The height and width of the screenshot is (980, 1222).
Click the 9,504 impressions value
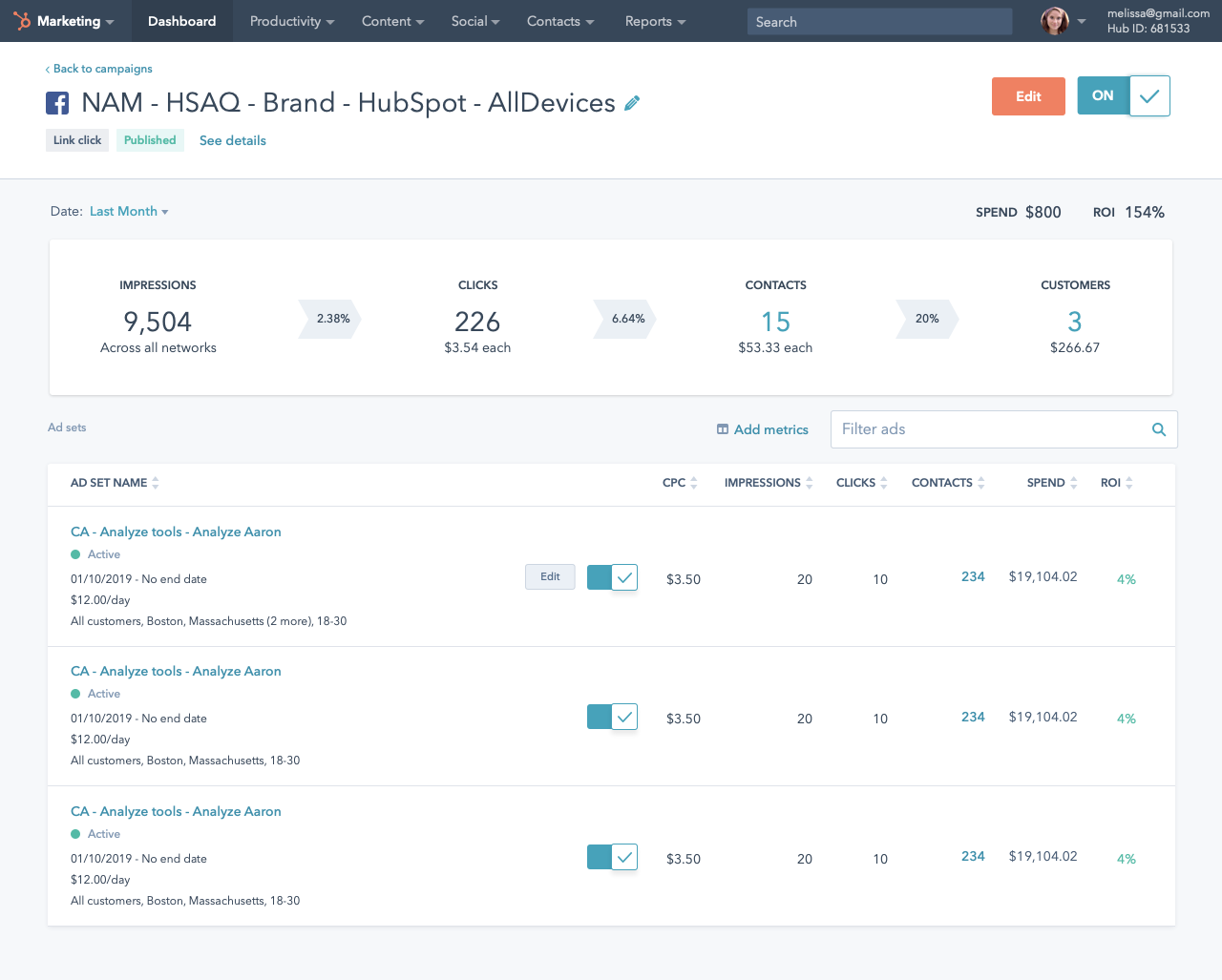[x=158, y=322]
